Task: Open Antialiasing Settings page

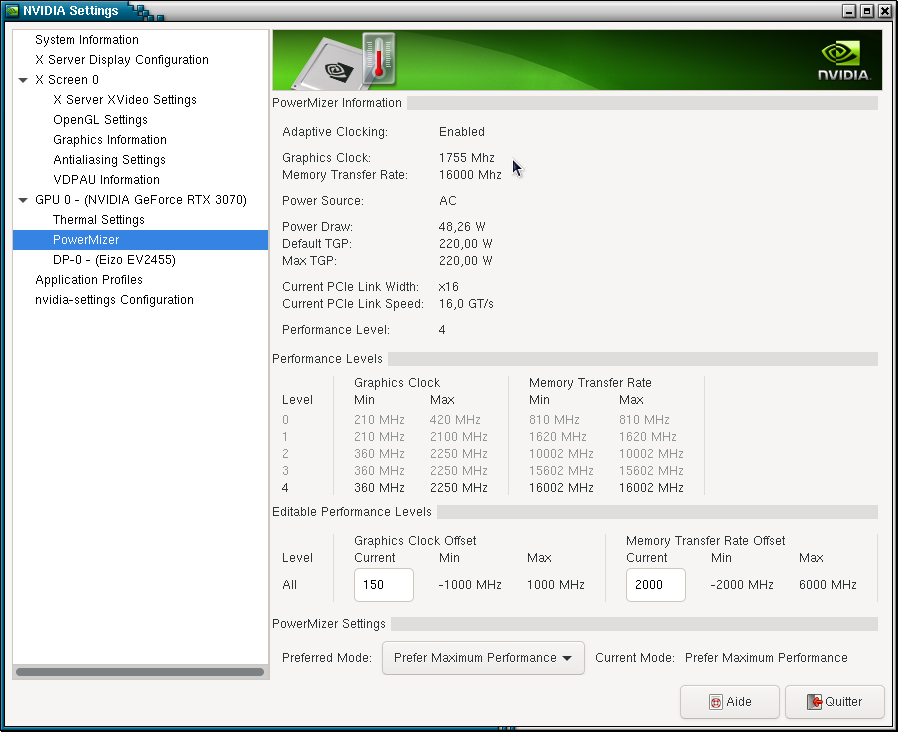Action: (x=109, y=160)
